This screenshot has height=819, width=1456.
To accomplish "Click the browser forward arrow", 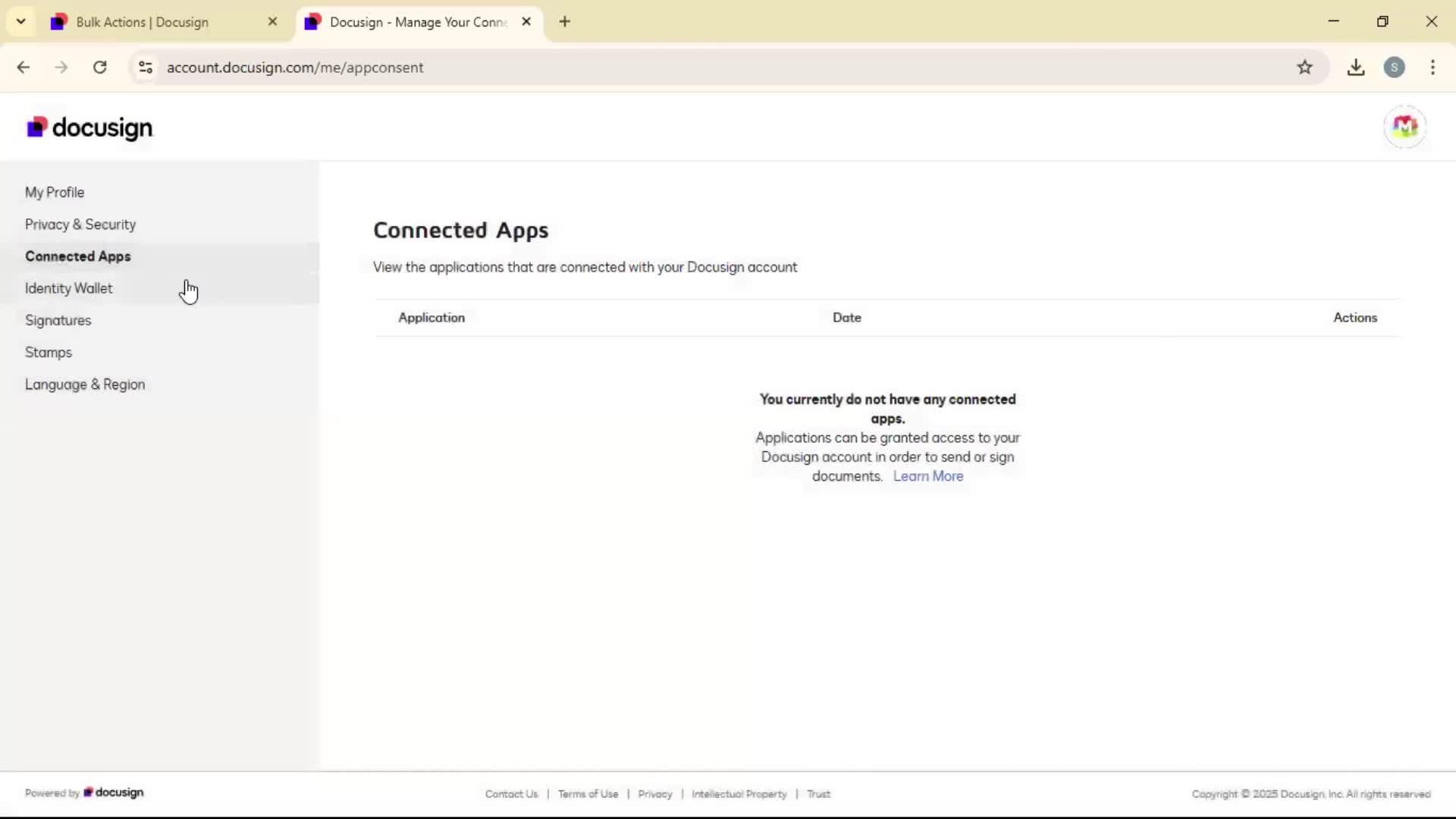I will pyautogui.click(x=61, y=67).
